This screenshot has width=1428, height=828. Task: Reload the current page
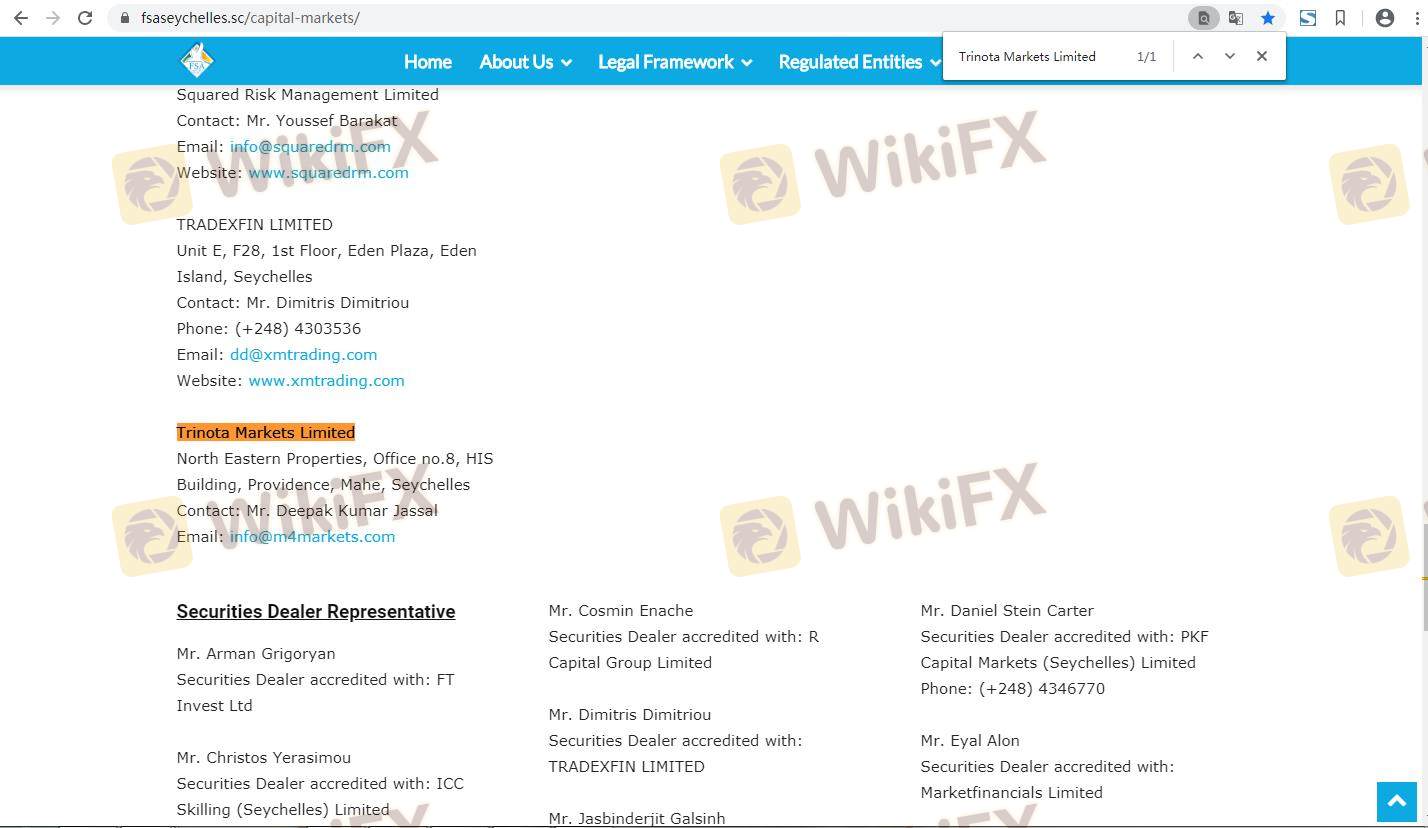[85, 18]
